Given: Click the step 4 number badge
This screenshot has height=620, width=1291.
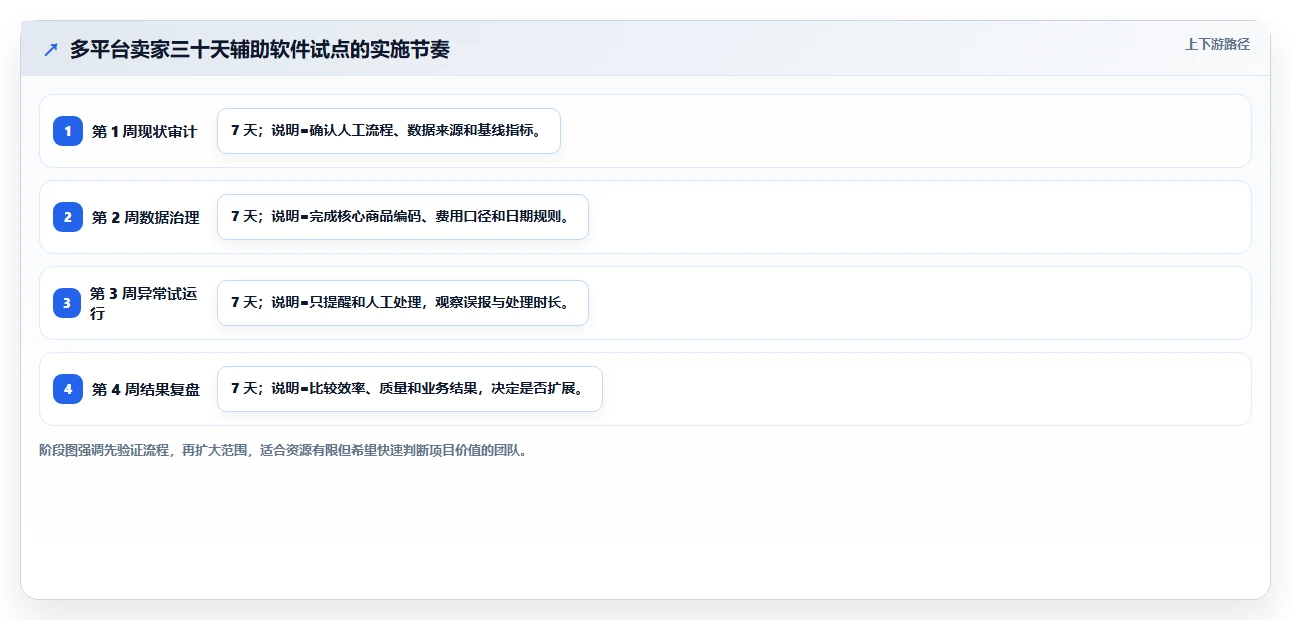Looking at the screenshot, I should point(68,389).
